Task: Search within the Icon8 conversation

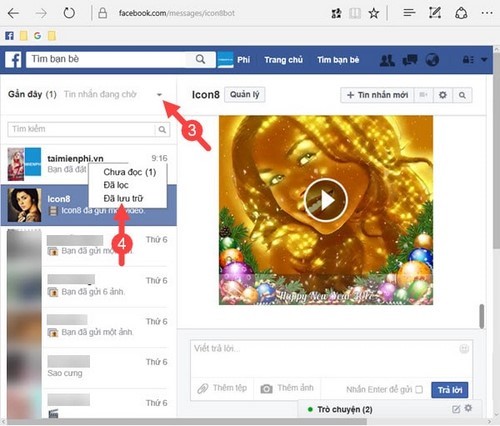Action: pos(462,95)
